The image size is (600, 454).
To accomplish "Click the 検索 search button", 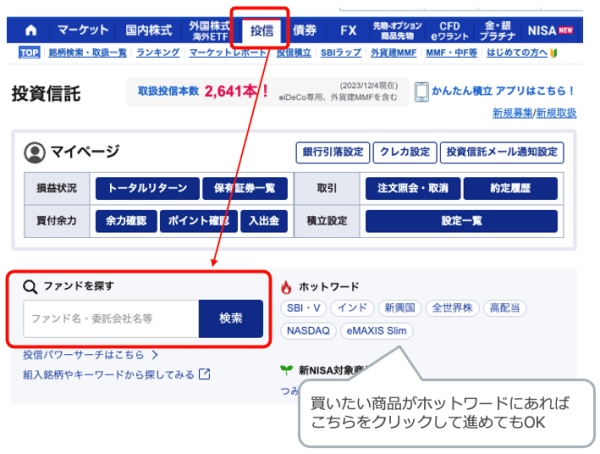I will tap(230, 318).
